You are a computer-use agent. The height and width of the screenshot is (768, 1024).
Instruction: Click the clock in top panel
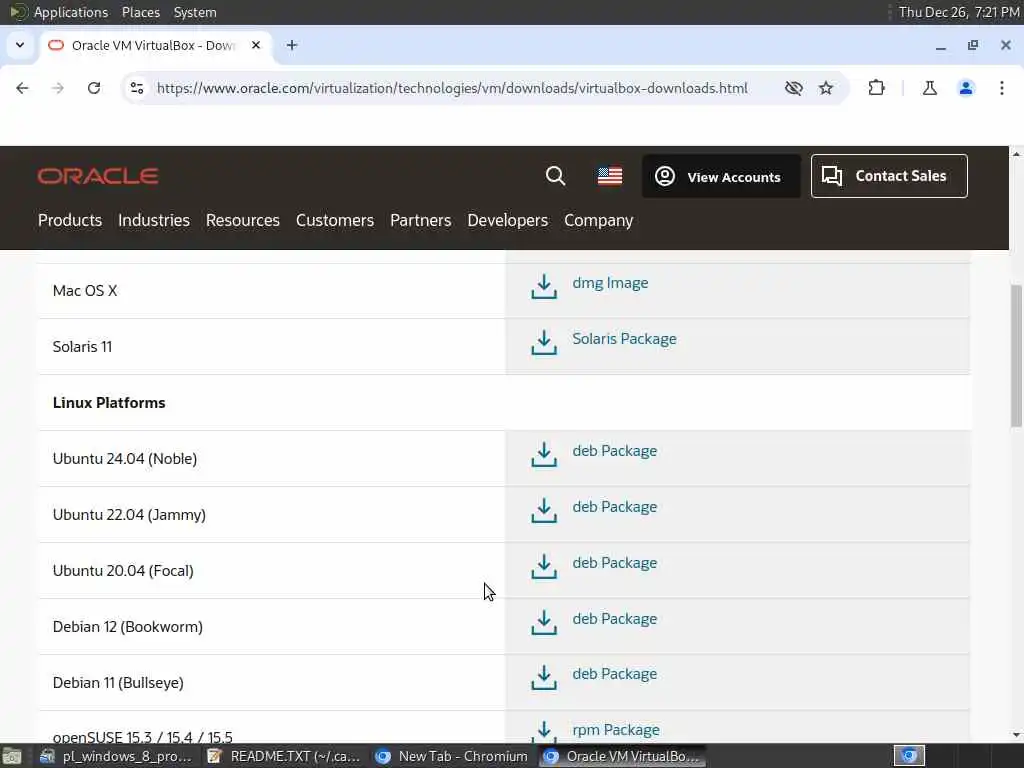pos(959,12)
